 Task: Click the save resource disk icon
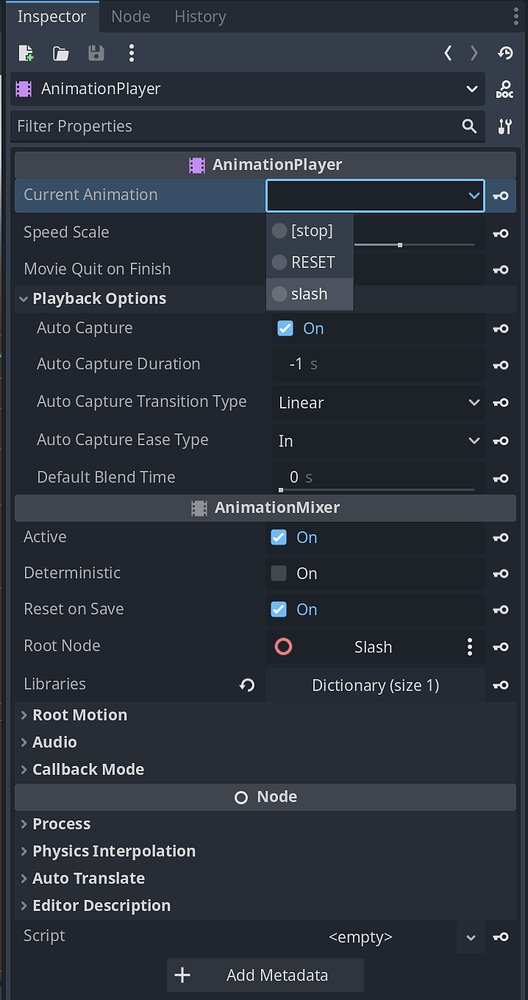[x=96, y=53]
